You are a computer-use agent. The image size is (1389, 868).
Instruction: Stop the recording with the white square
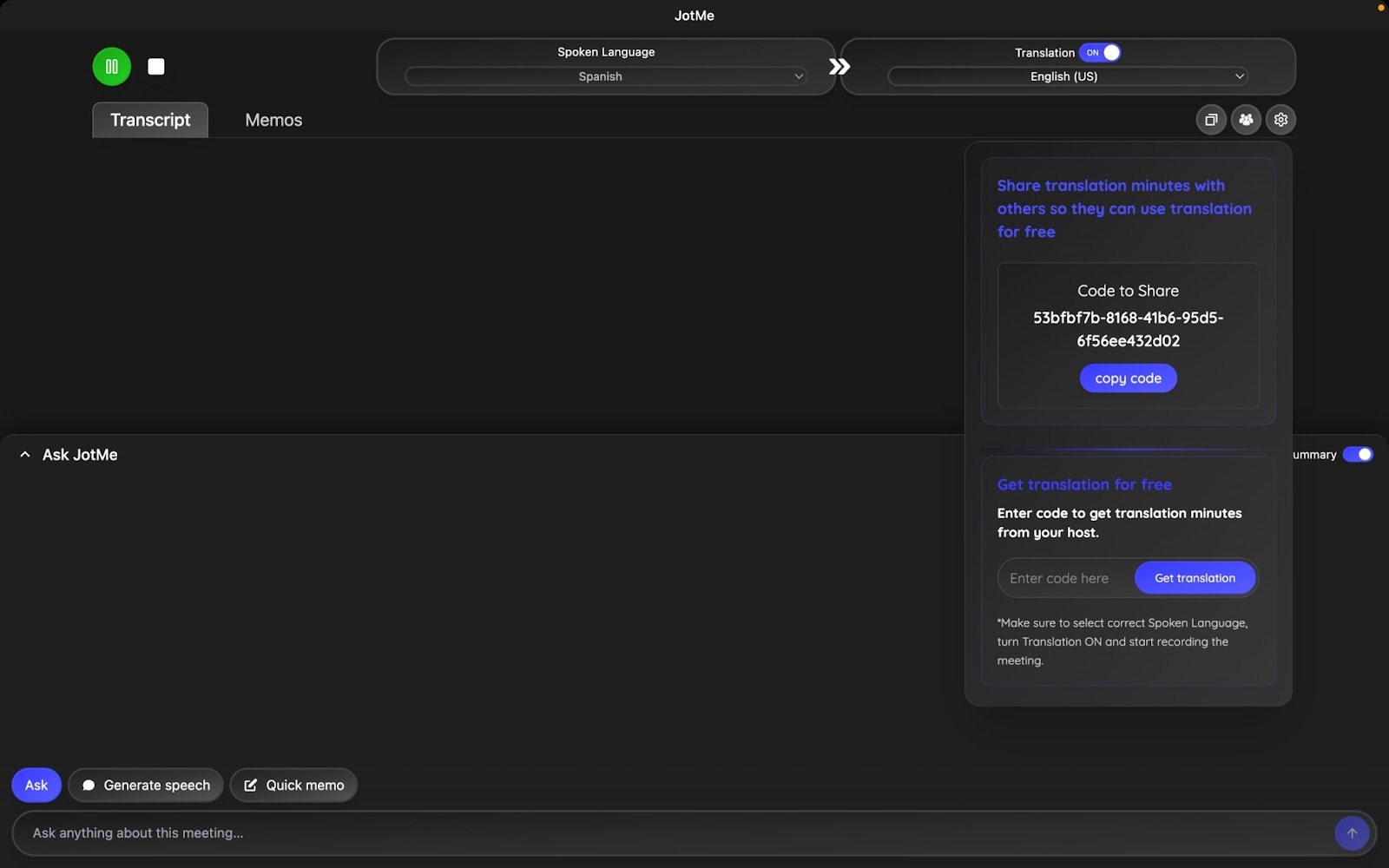tap(156, 67)
